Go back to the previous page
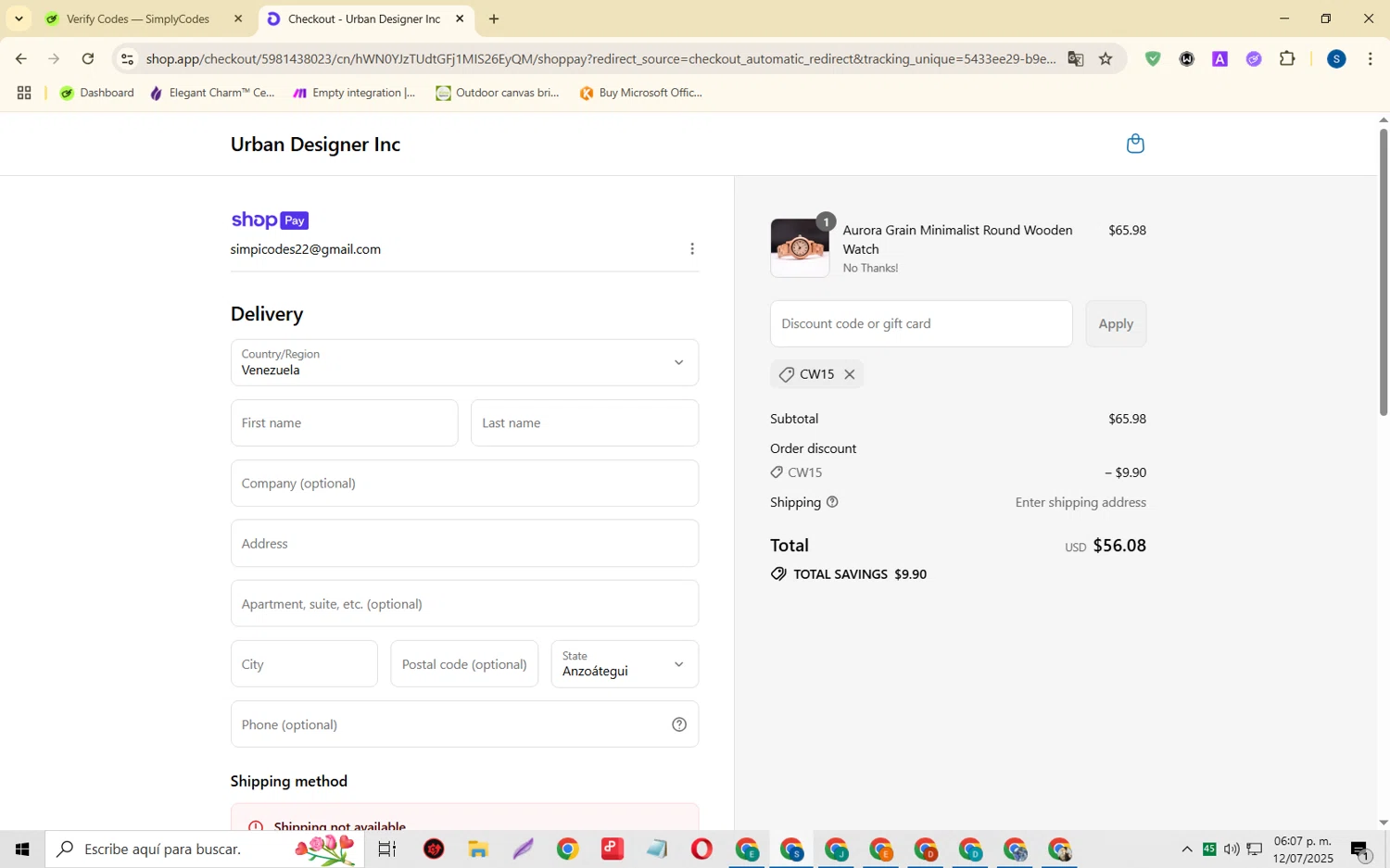The width and height of the screenshot is (1390, 868). [x=20, y=58]
